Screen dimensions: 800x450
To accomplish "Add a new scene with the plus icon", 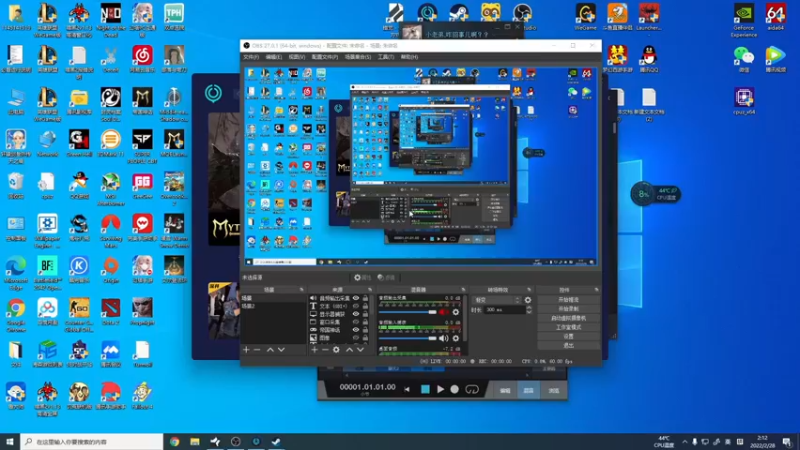I will tap(246, 350).
